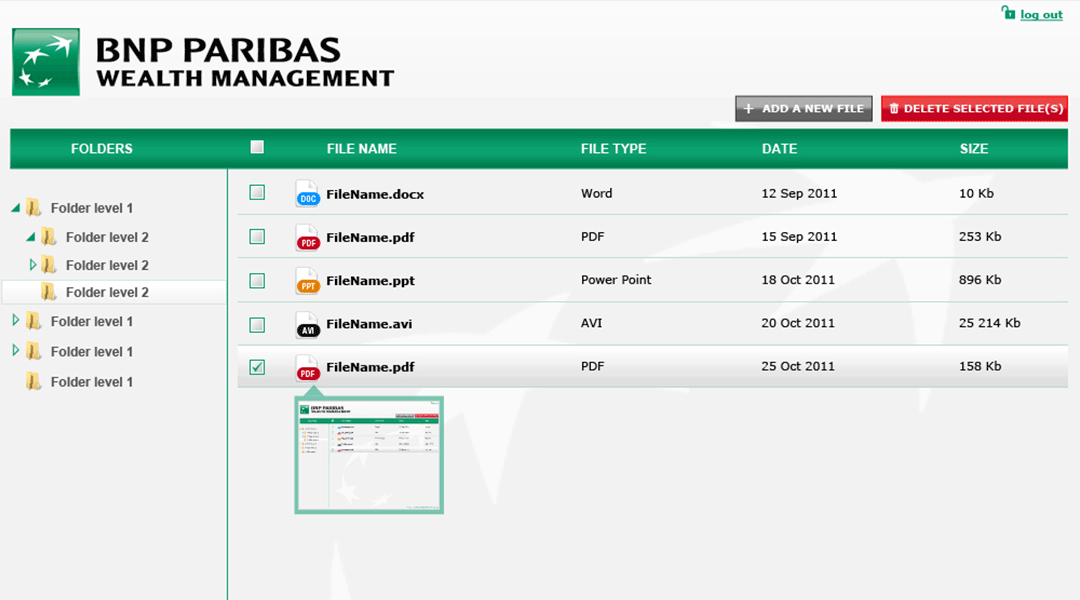Open the file preview thumbnail
The height and width of the screenshot is (600, 1080).
point(369,455)
